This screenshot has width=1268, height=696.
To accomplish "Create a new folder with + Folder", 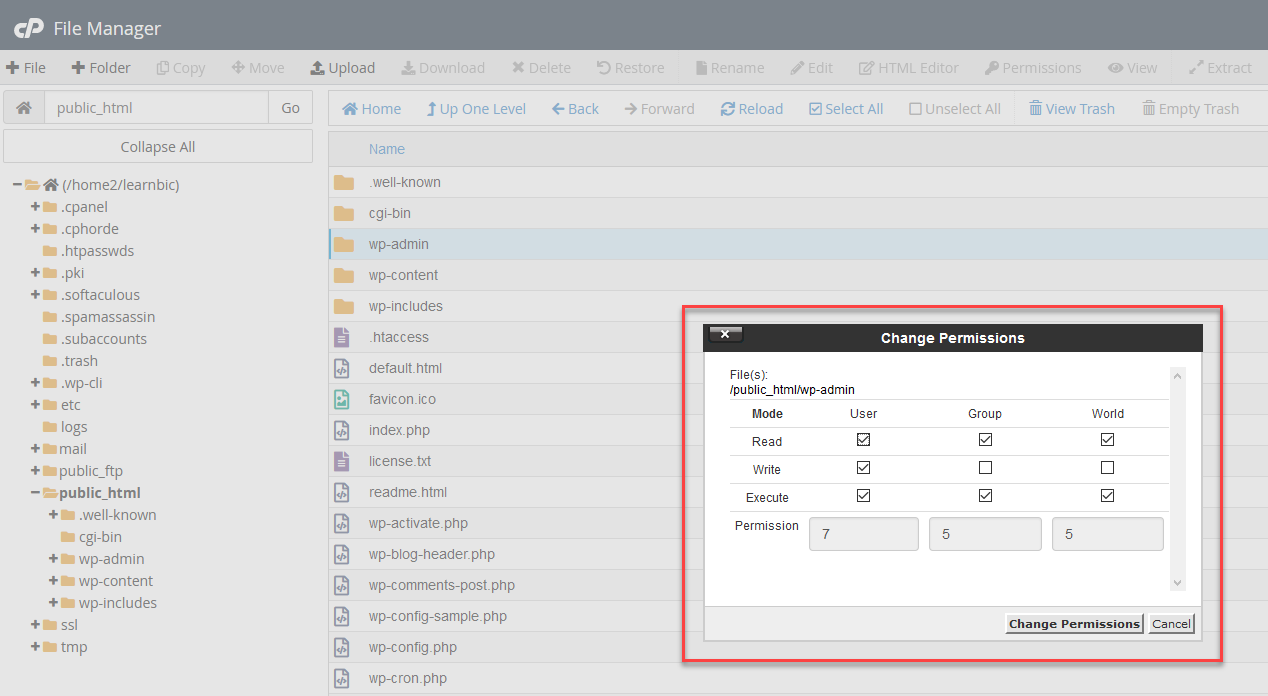I will click(x=101, y=68).
